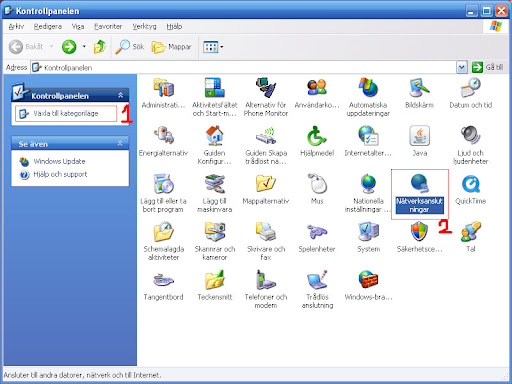Screen dimensions: 512x384
Task: Open the Tal speech icon
Action: pyautogui.click(x=471, y=237)
